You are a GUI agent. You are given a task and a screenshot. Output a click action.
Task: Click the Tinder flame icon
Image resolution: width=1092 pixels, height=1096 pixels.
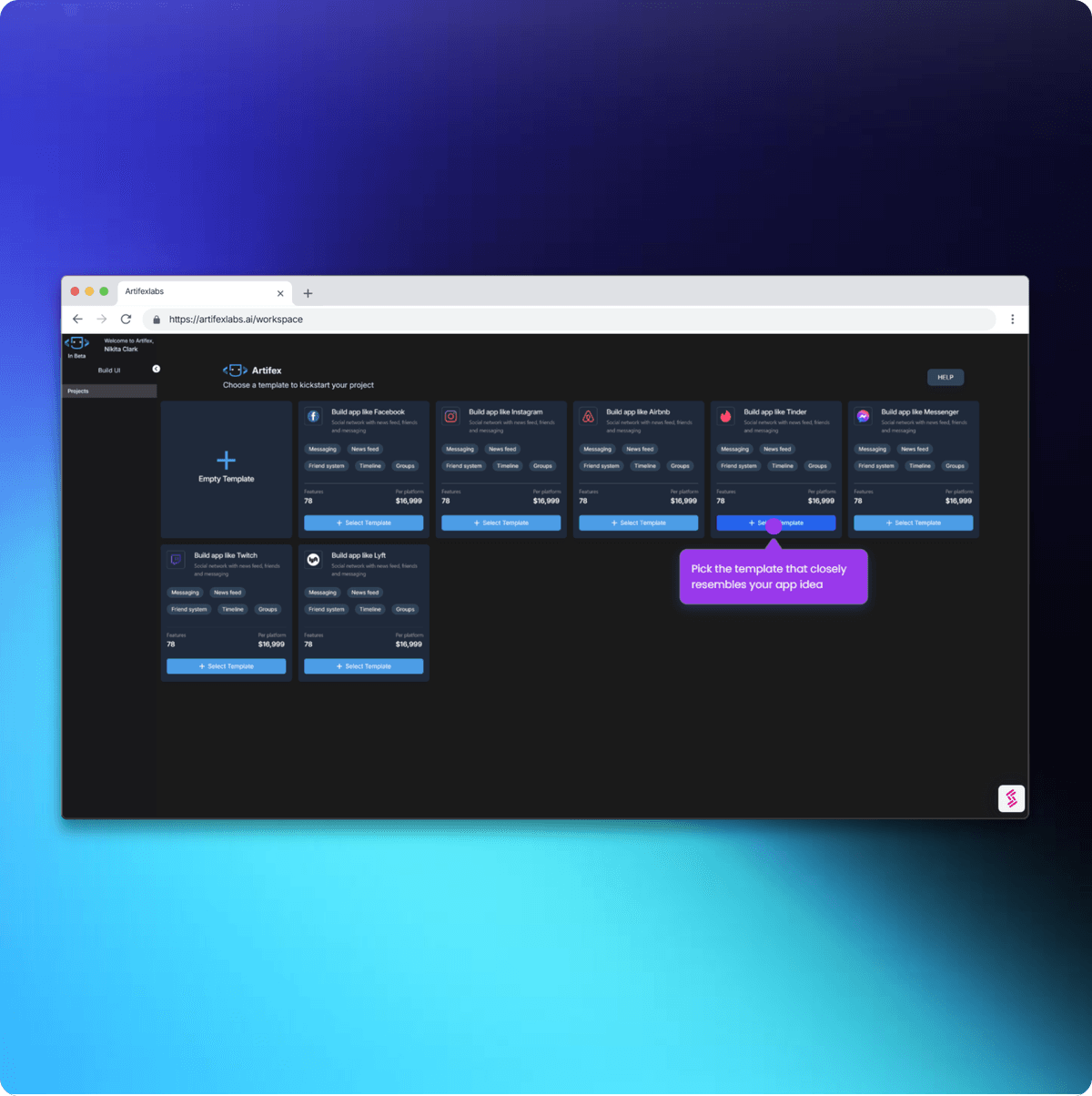click(725, 416)
